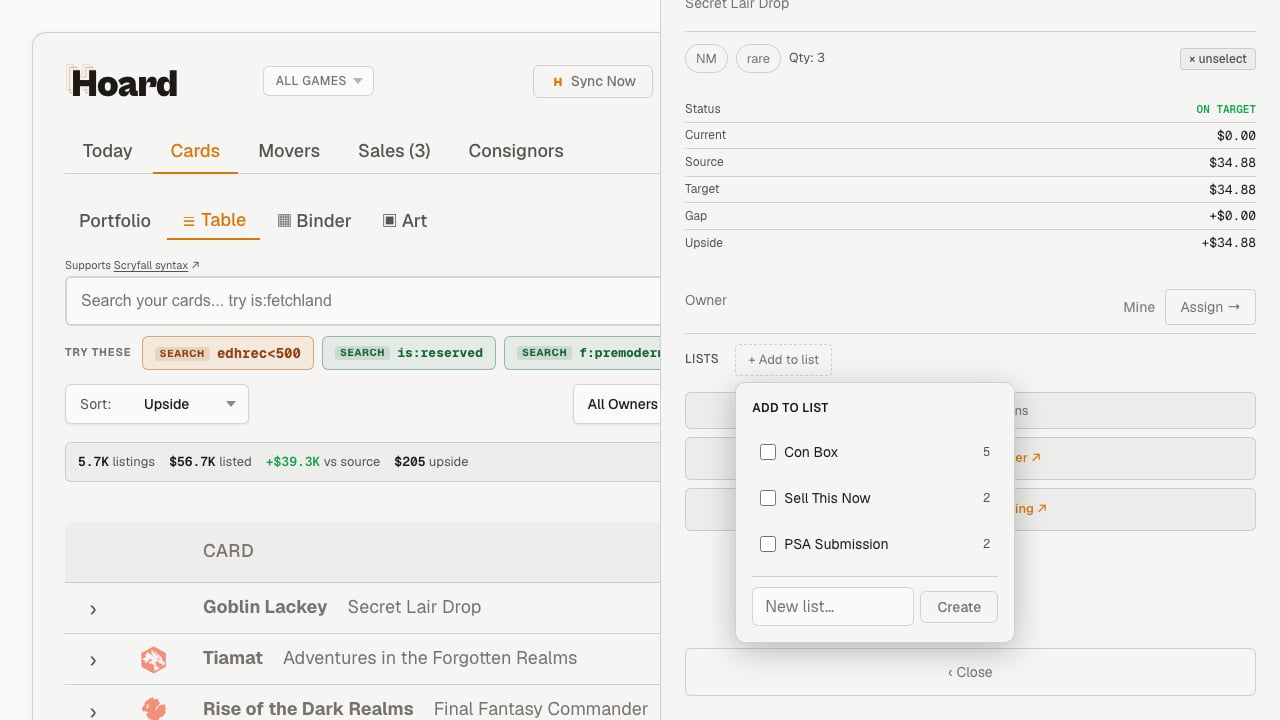Focus the New list name field

point(833,607)
